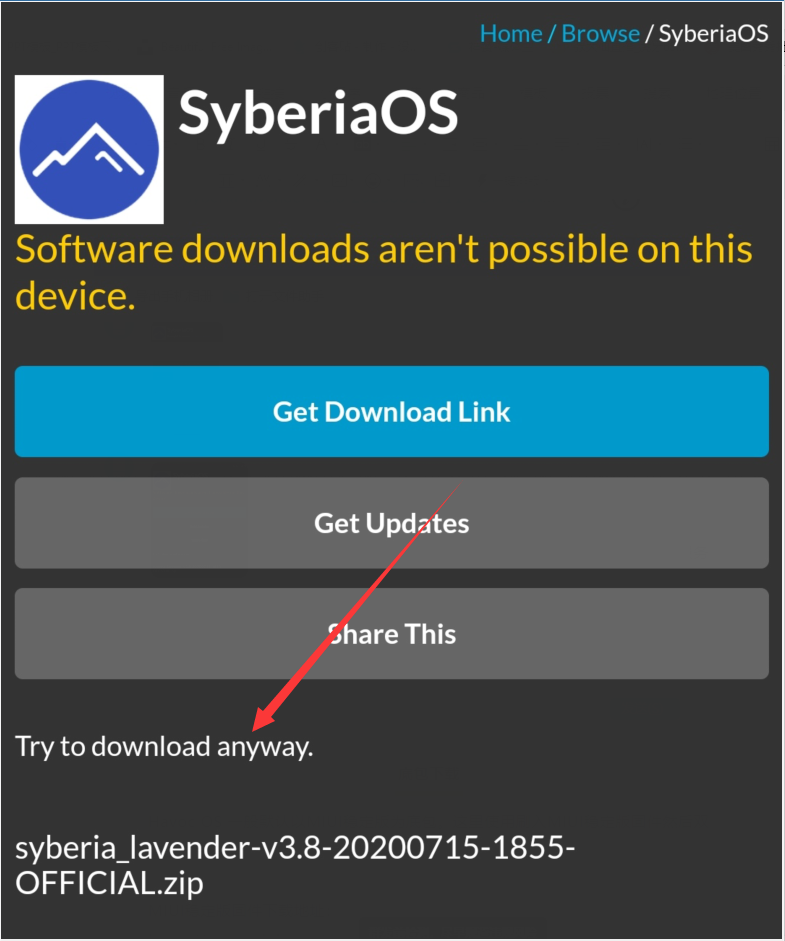Click the large SyberiaOS page heading

coord(318,113)
